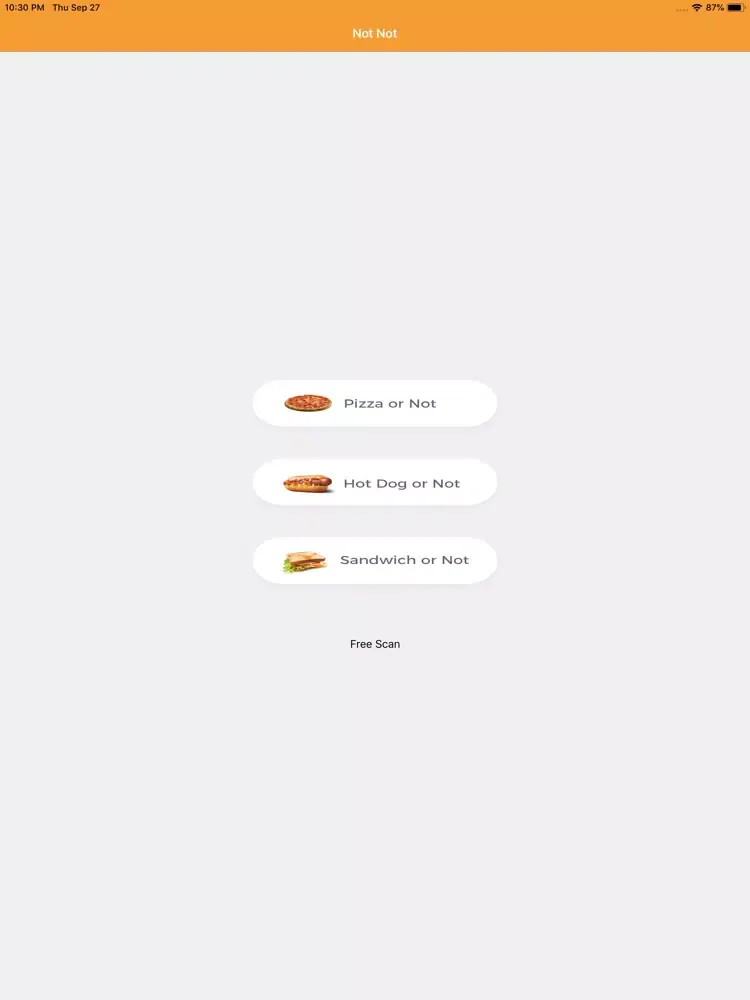Click the word 'Scan' in Free Scan

click(388, 644)
